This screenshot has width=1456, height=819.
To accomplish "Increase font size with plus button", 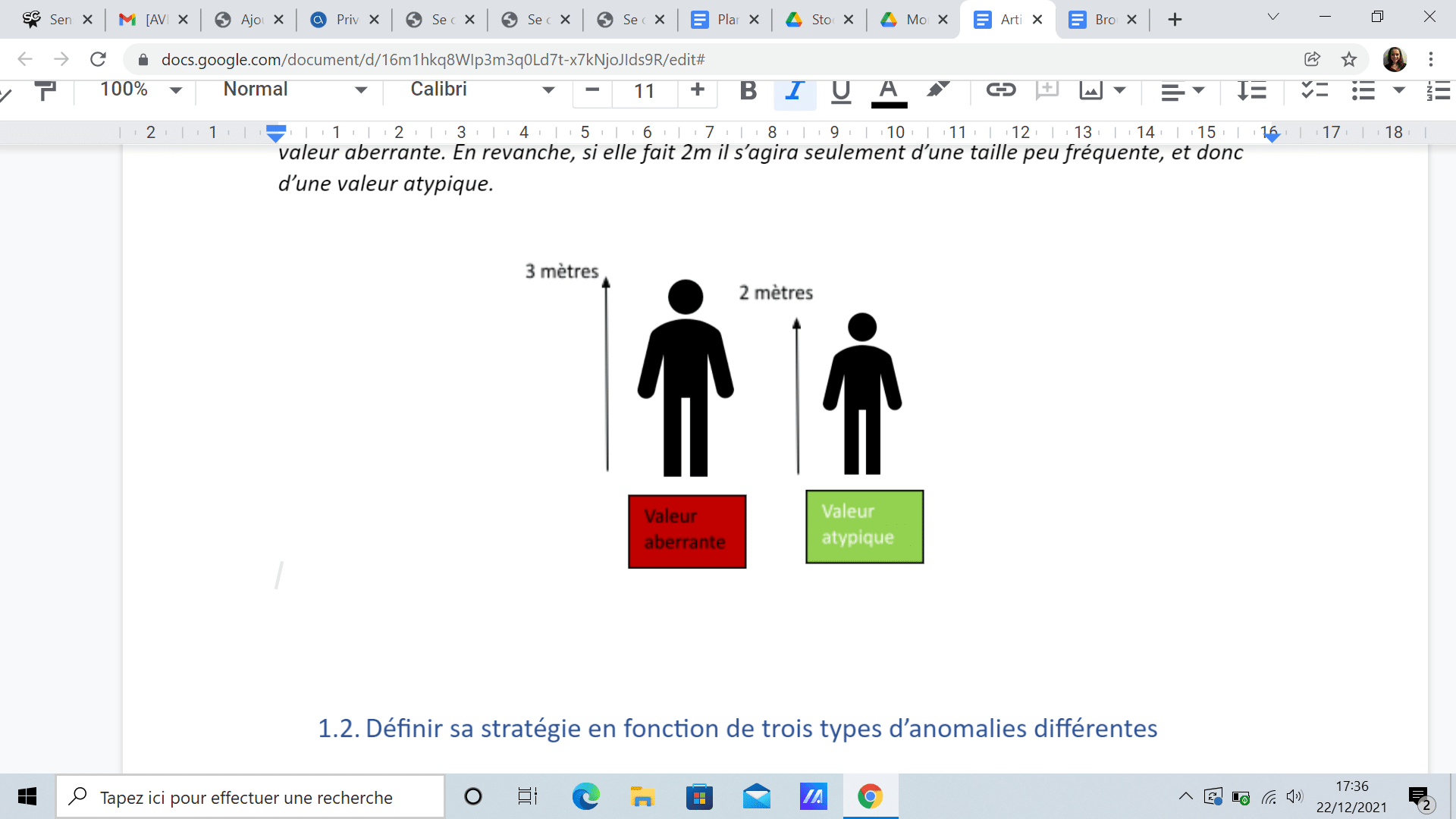I will point(697,90).
